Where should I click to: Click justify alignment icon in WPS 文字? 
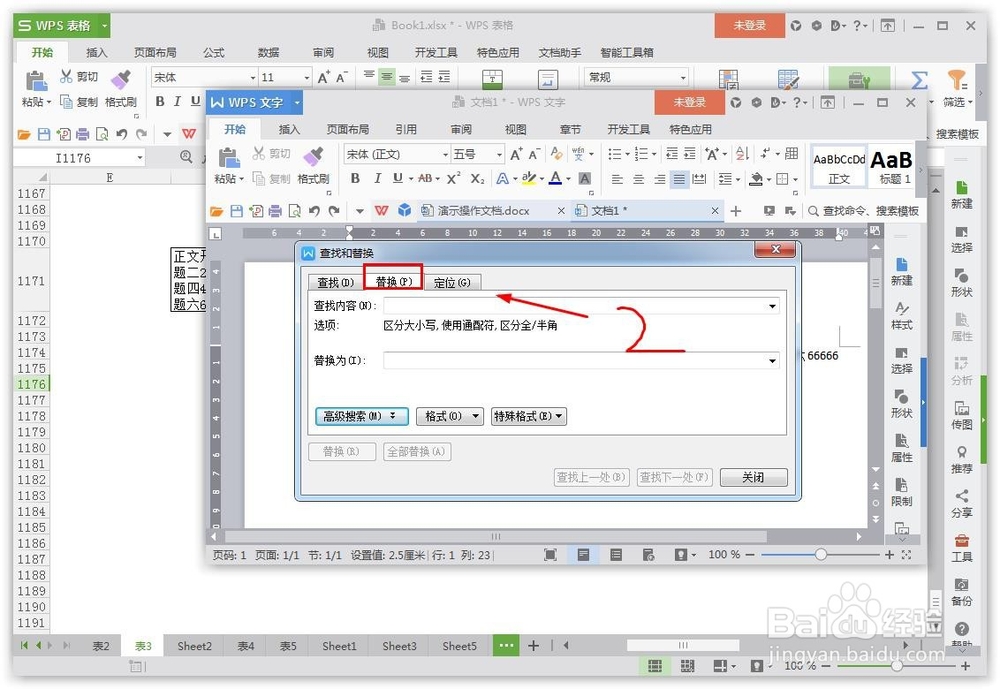coord(679,179)
